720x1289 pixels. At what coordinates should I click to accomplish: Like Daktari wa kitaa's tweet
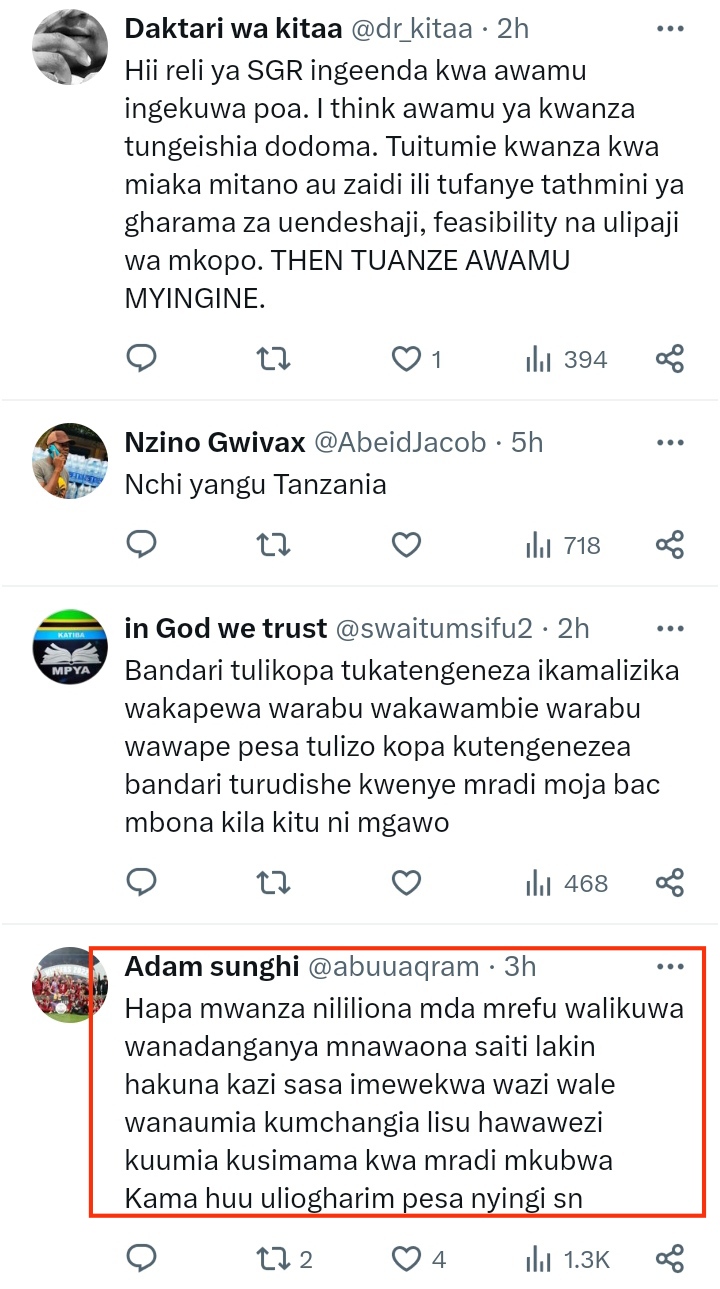pyautogui.click(x=417, y=359)
